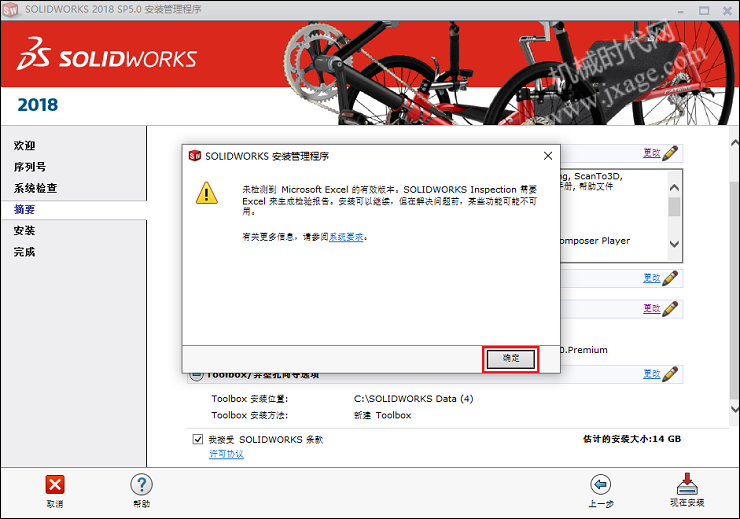
Task: Go back with the 上一步 arrow icon
Action: coord(600,485)
